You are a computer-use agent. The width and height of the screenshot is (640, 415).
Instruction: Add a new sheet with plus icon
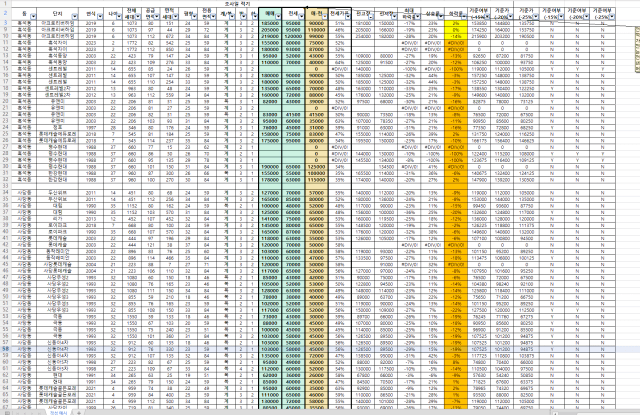[79, 413]
